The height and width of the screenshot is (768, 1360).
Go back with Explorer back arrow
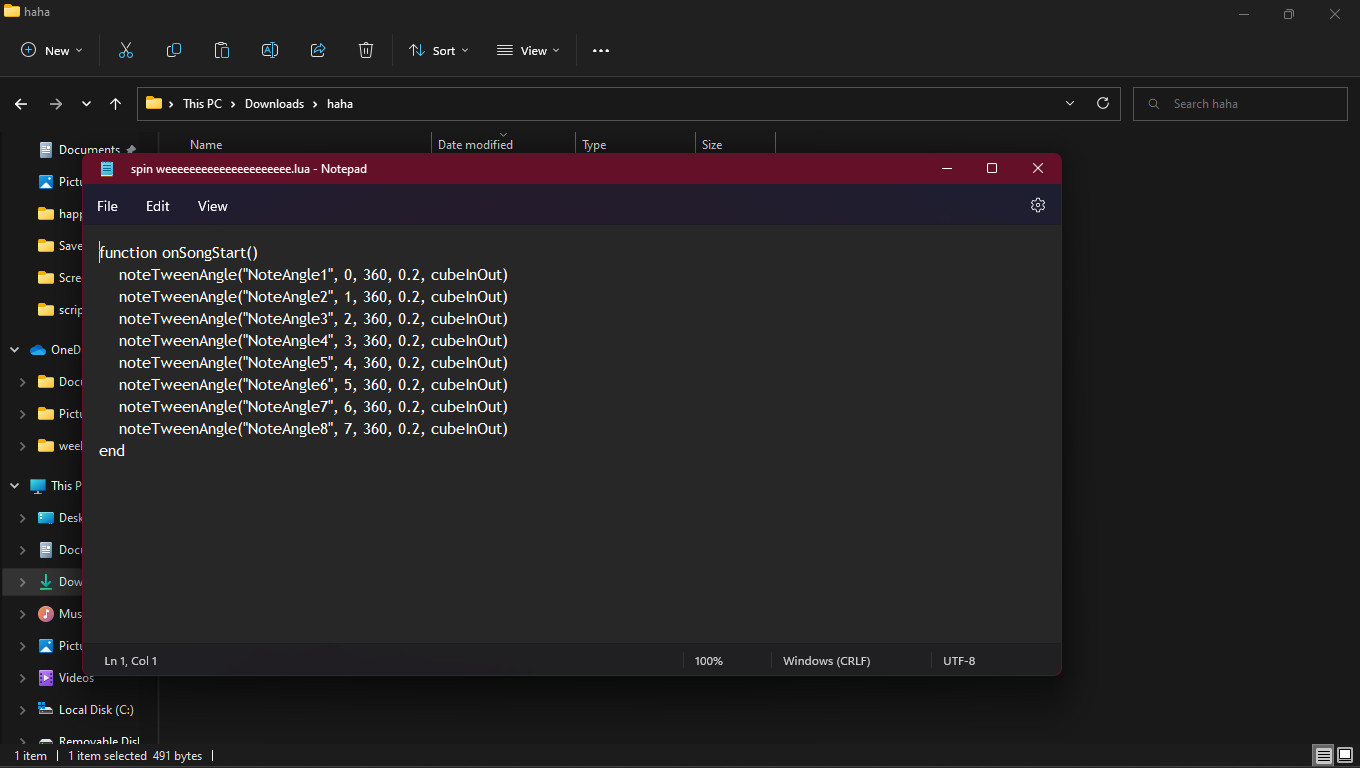[x=21, y=104]
